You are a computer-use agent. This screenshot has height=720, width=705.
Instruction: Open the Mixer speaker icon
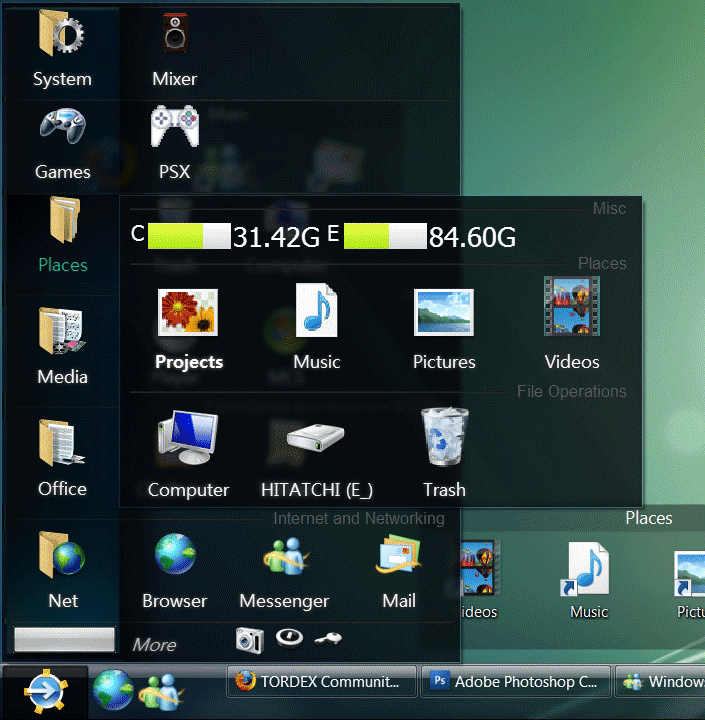(174, 35)
